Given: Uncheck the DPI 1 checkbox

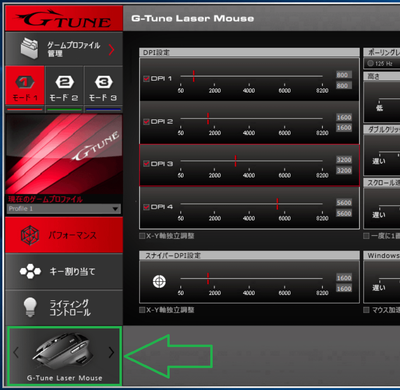Looking at the screenshot, I should 146,79.
